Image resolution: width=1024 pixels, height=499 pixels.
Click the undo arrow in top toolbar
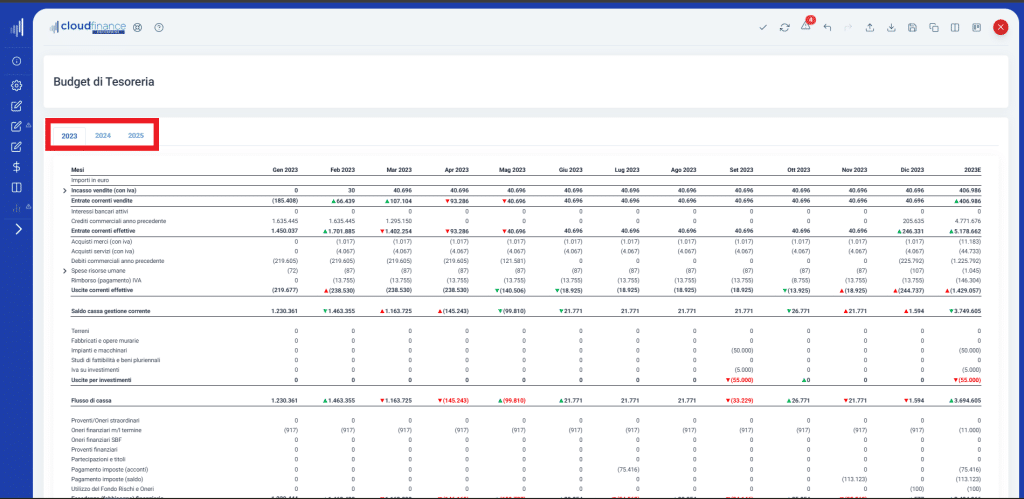827,28
